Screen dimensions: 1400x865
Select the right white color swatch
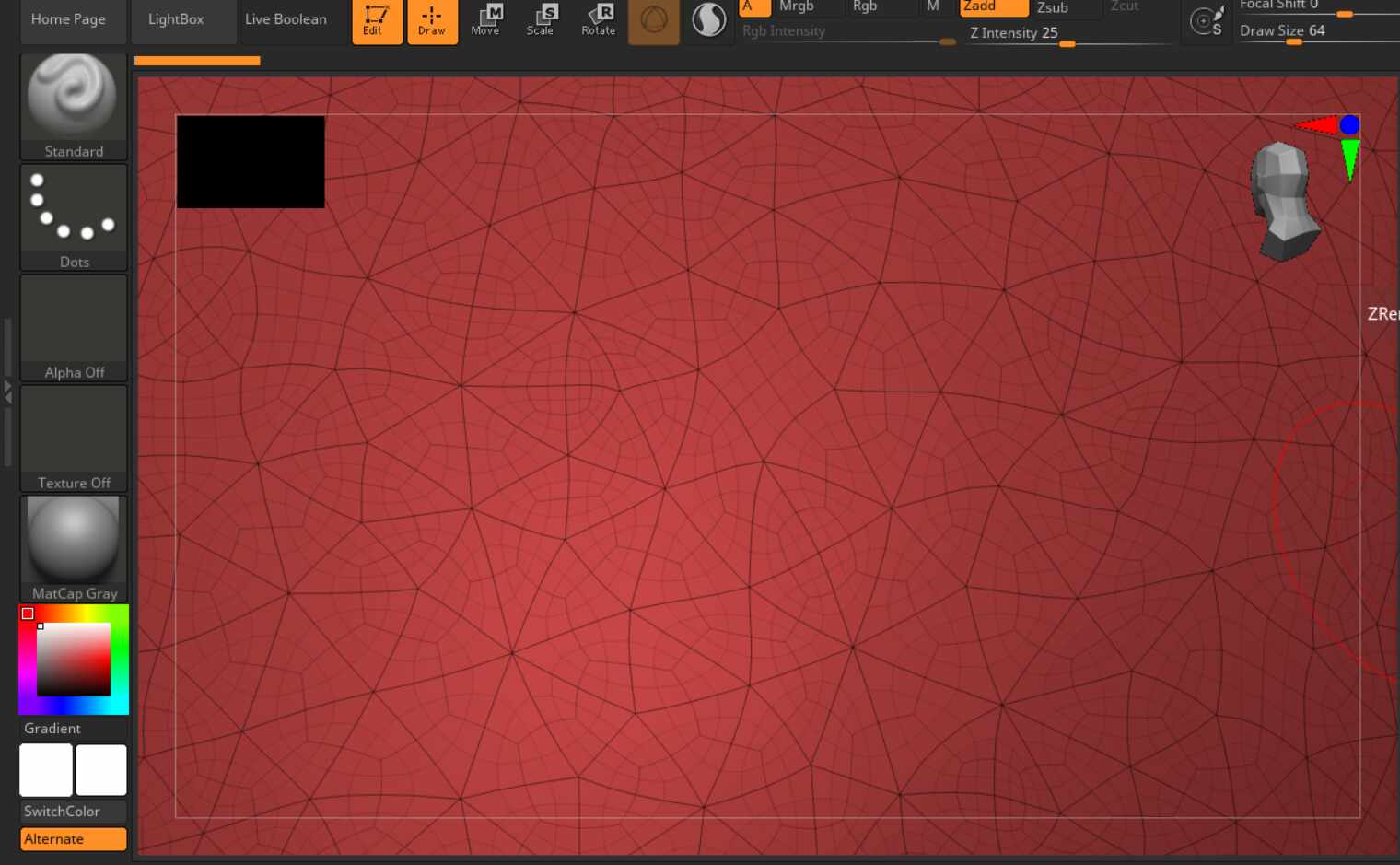101,770
